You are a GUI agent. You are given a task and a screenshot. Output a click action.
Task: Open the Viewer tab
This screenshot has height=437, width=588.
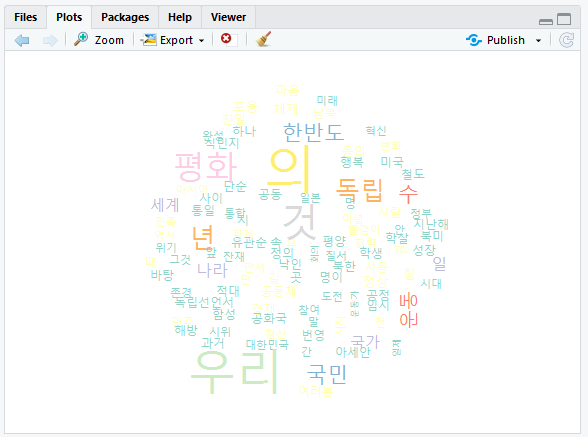(228, 17)
